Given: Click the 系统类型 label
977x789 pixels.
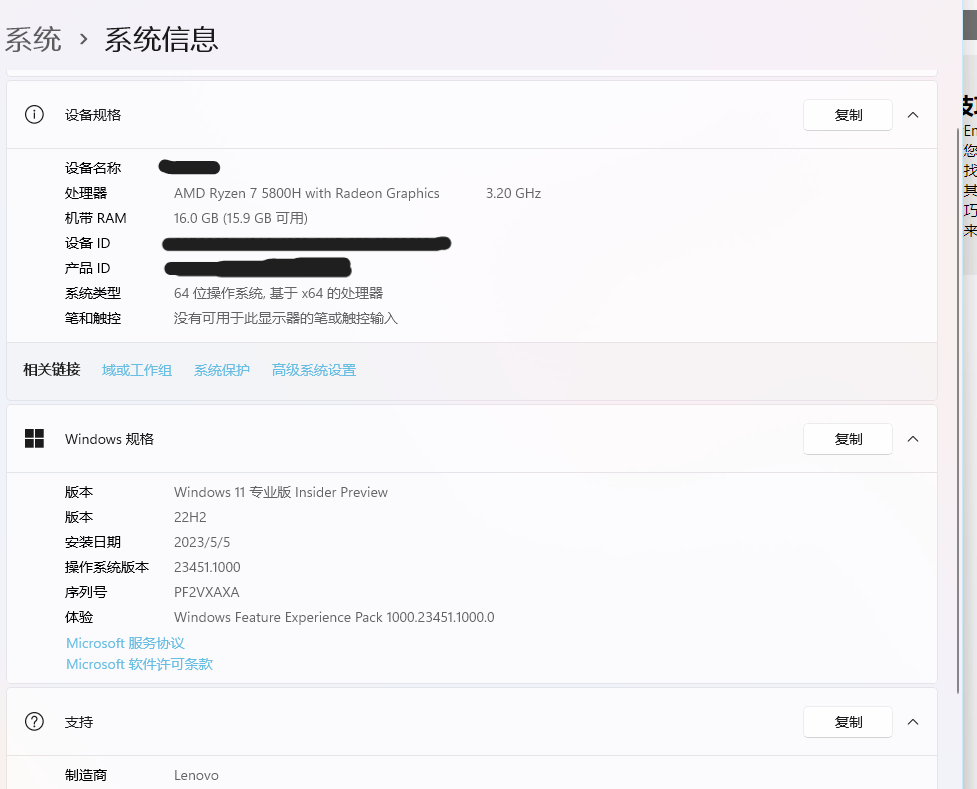Looking at the screenshot, I should click(x=93, y=293).
